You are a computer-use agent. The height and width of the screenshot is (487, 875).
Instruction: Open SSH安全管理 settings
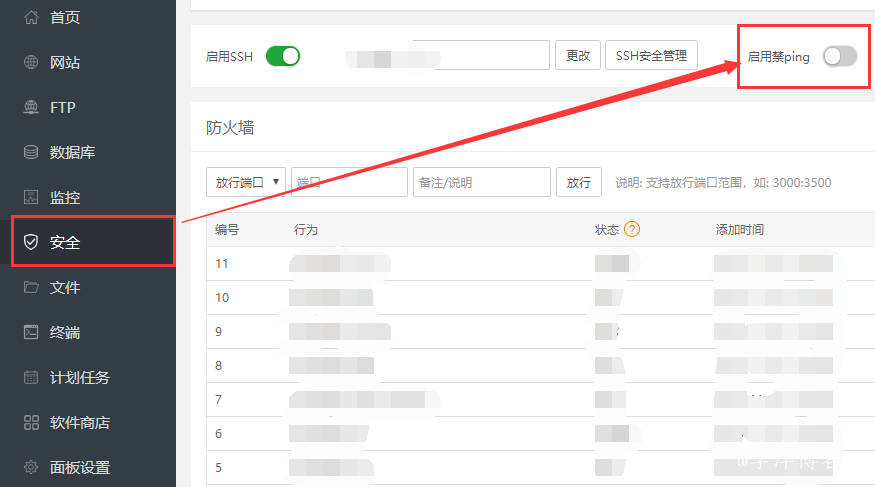coord(651,56)
